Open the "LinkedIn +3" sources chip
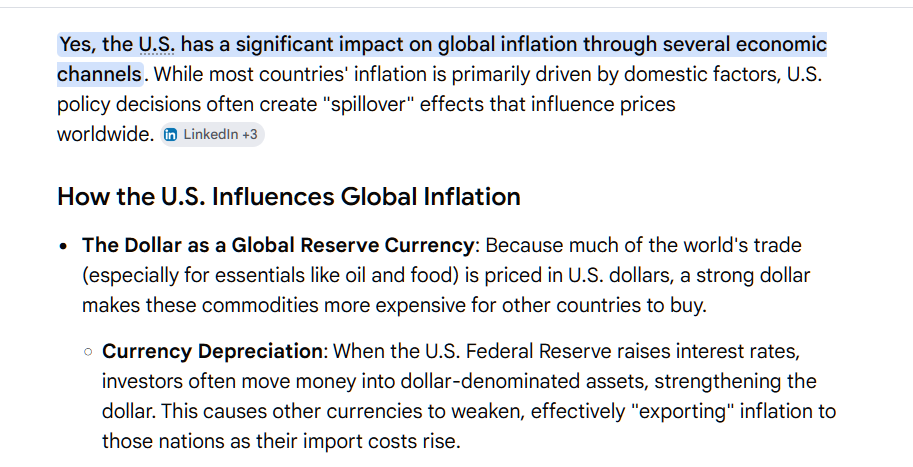This screenshot has height=467, width=913. click(213, 135)
